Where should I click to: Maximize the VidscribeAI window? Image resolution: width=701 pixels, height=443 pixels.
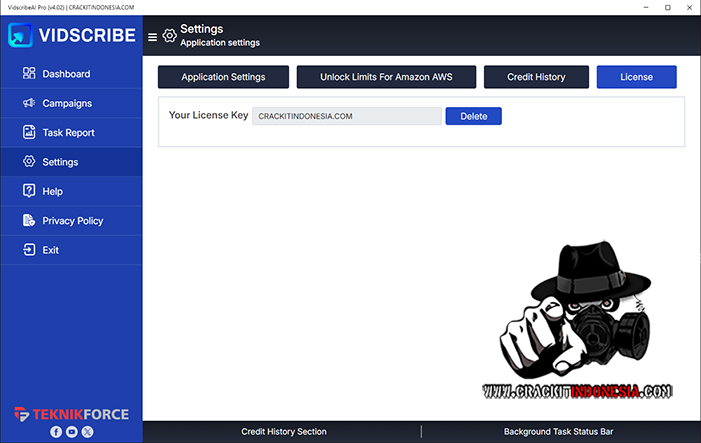pyautogui.click(x=667, y=7)
